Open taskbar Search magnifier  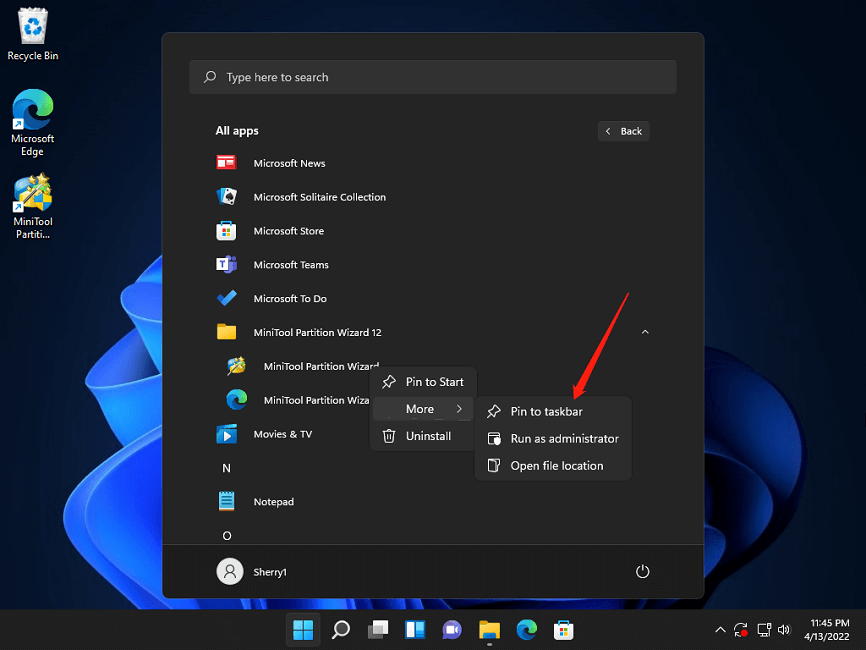(x=340, y=630)
